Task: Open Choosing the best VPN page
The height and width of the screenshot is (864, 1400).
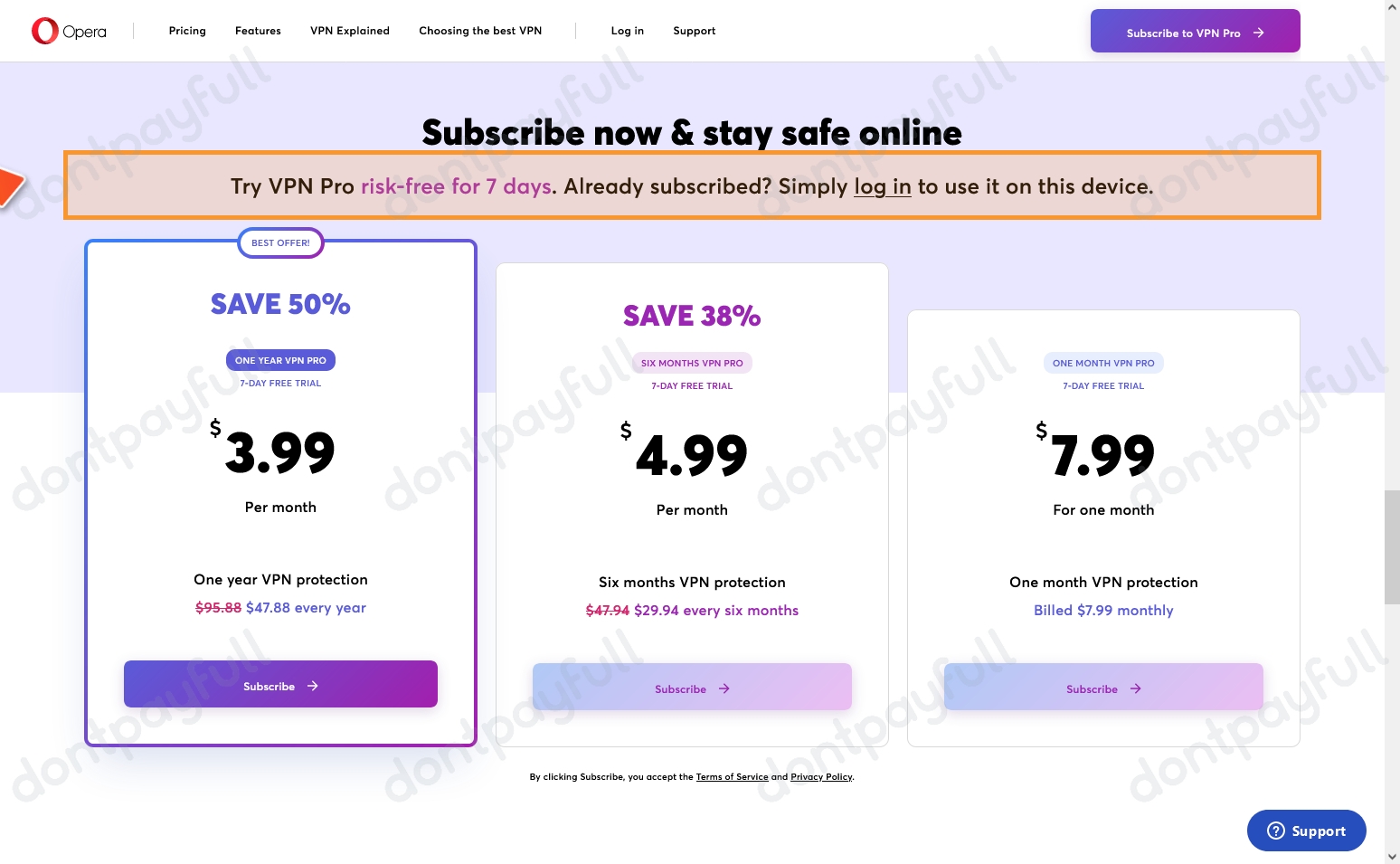Action: tap(480, 31)
